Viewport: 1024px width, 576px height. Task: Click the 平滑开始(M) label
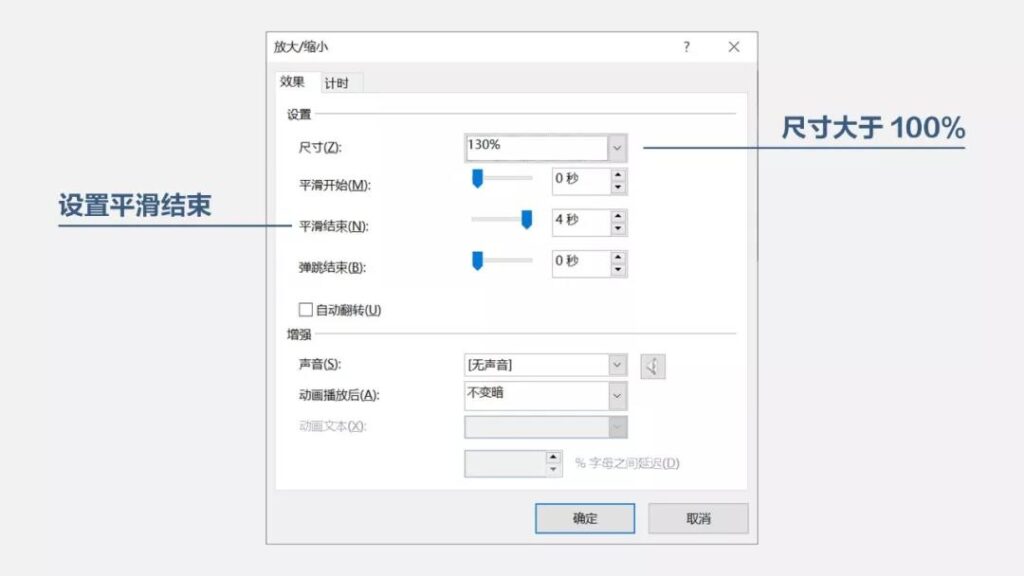[334, 185]
